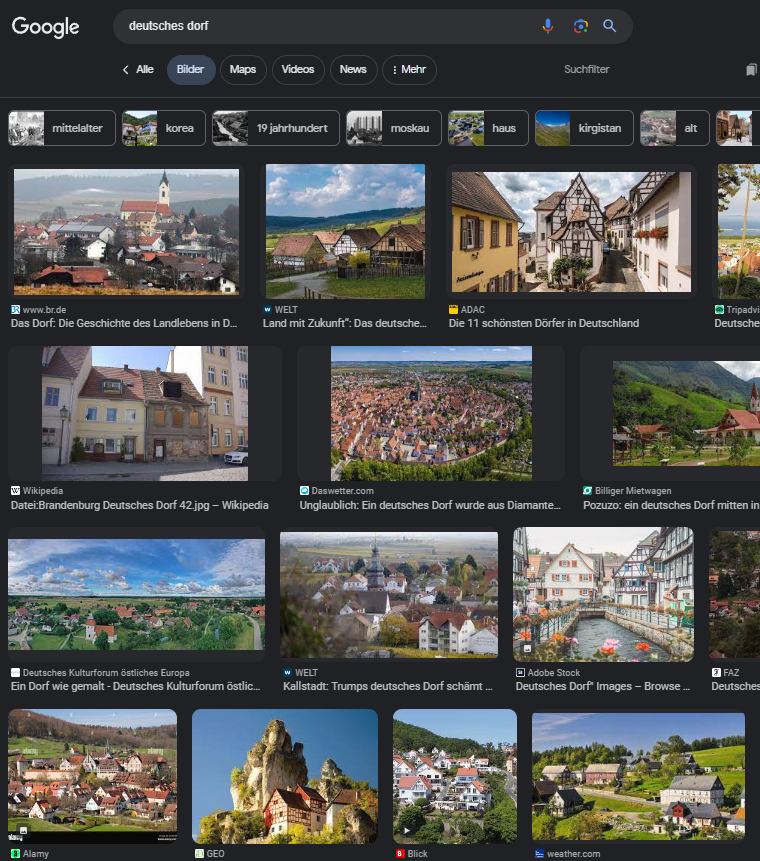
Task: Expand the Mehr options menu
Action: click(x=409, y=70)
